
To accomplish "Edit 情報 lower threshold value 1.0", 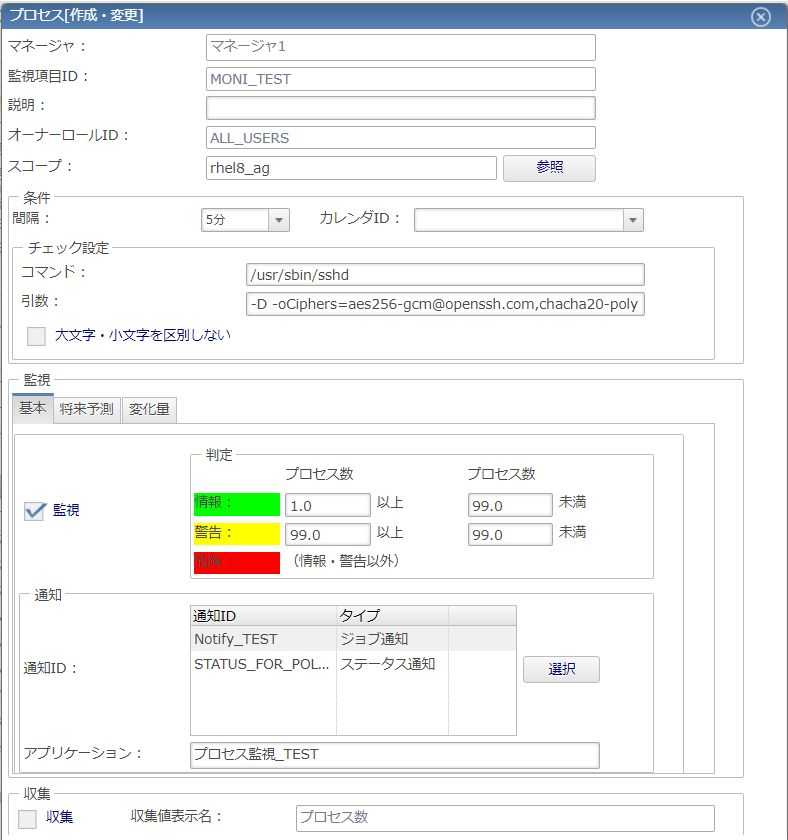I will tap(327, 505).
